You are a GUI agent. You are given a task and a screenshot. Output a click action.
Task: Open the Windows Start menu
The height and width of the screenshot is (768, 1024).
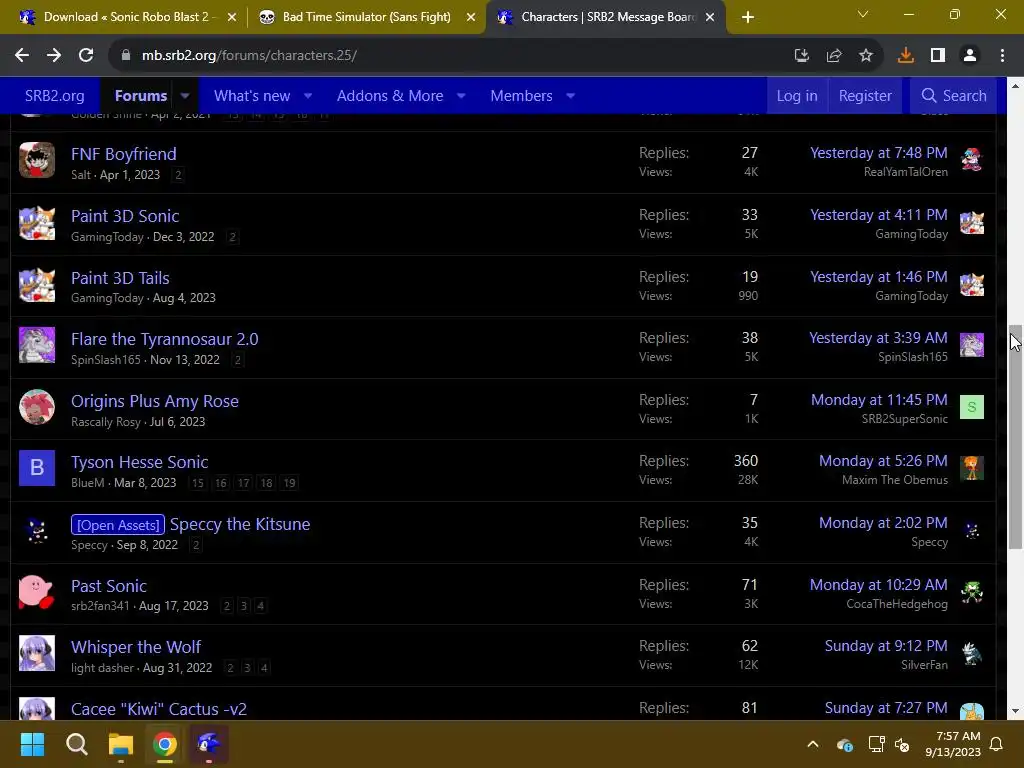pyautogui.click(x=32, y=744)
